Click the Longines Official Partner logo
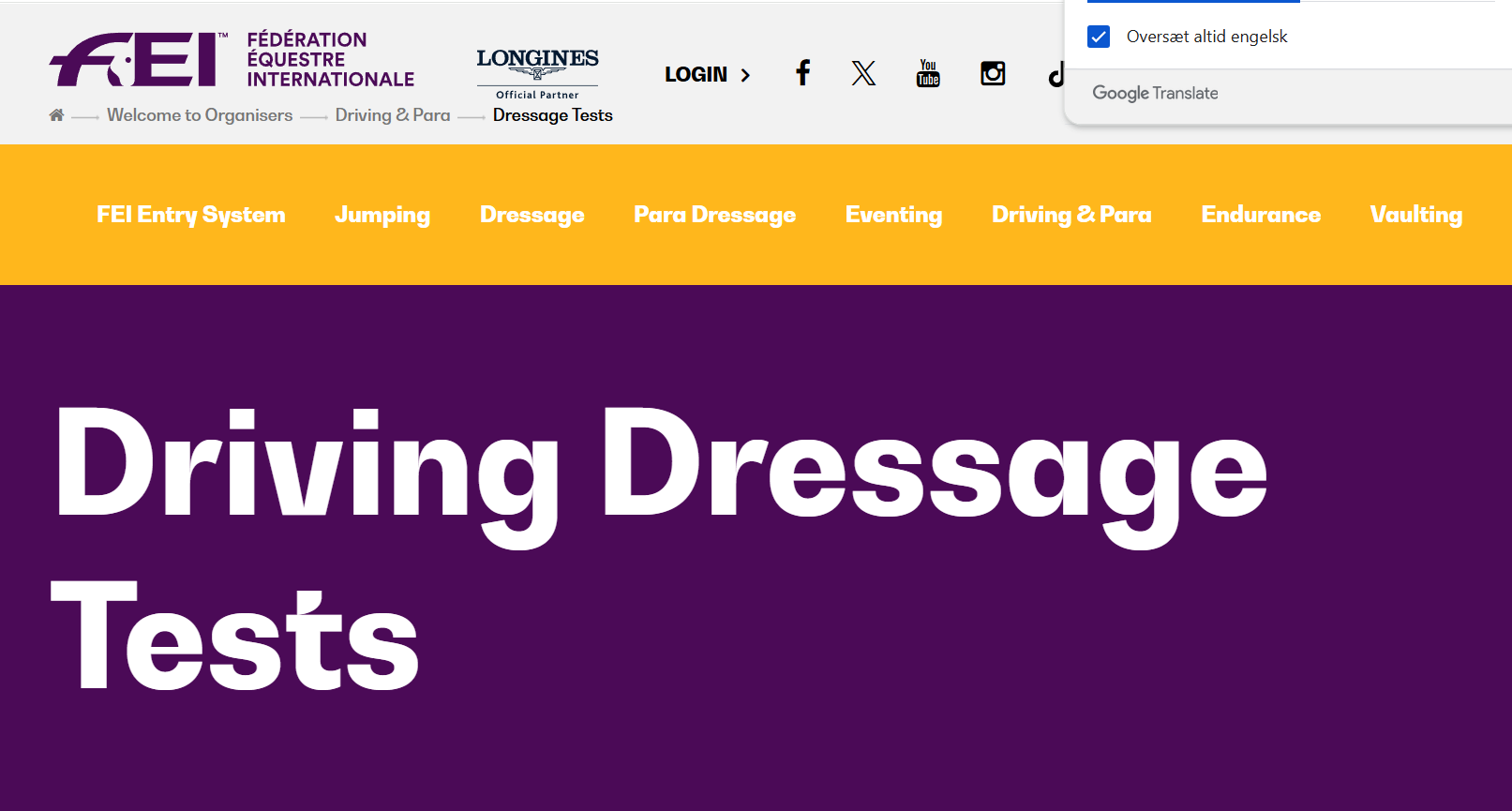The width and height of the screenshot is (1512, 811). tap(537, 73)
